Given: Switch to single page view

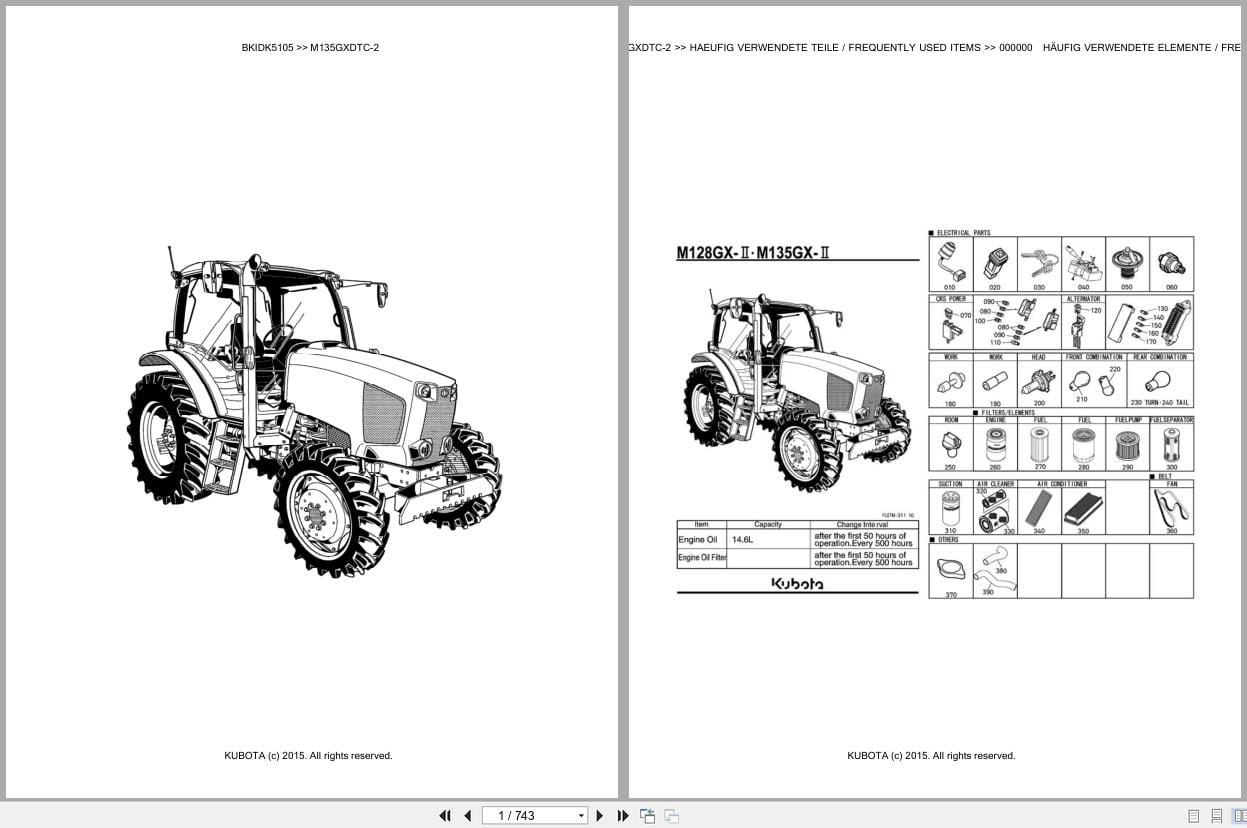Looking at the screenshot, I should coord(1194,816).
